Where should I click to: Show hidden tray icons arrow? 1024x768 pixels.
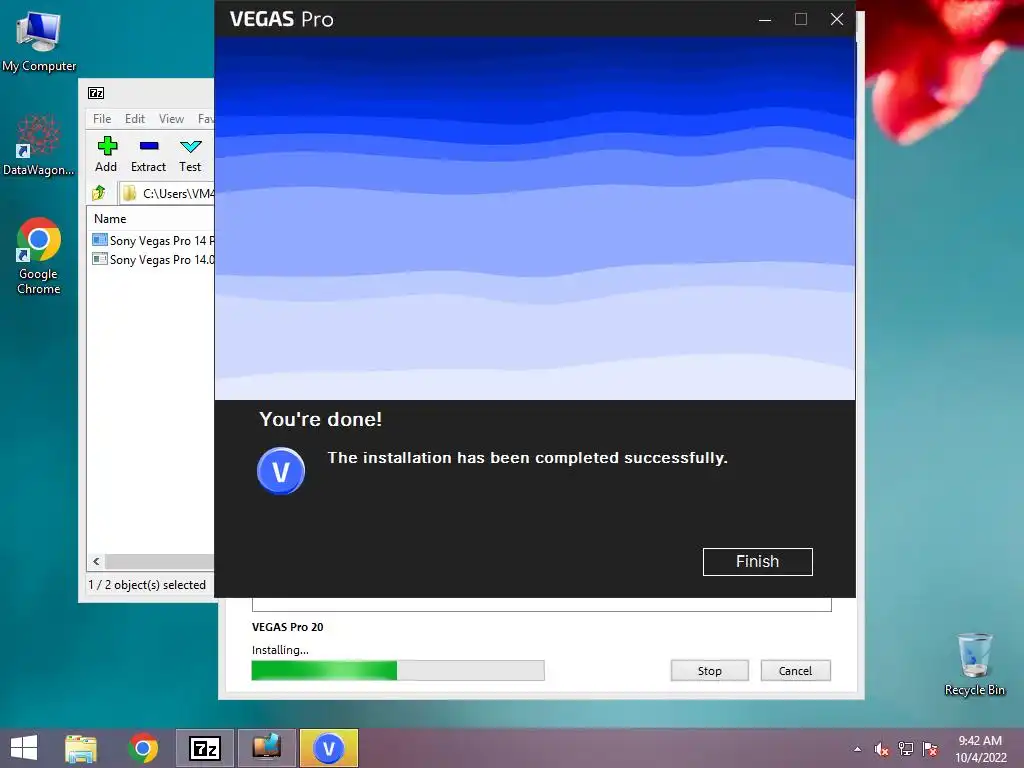[857, 749]
